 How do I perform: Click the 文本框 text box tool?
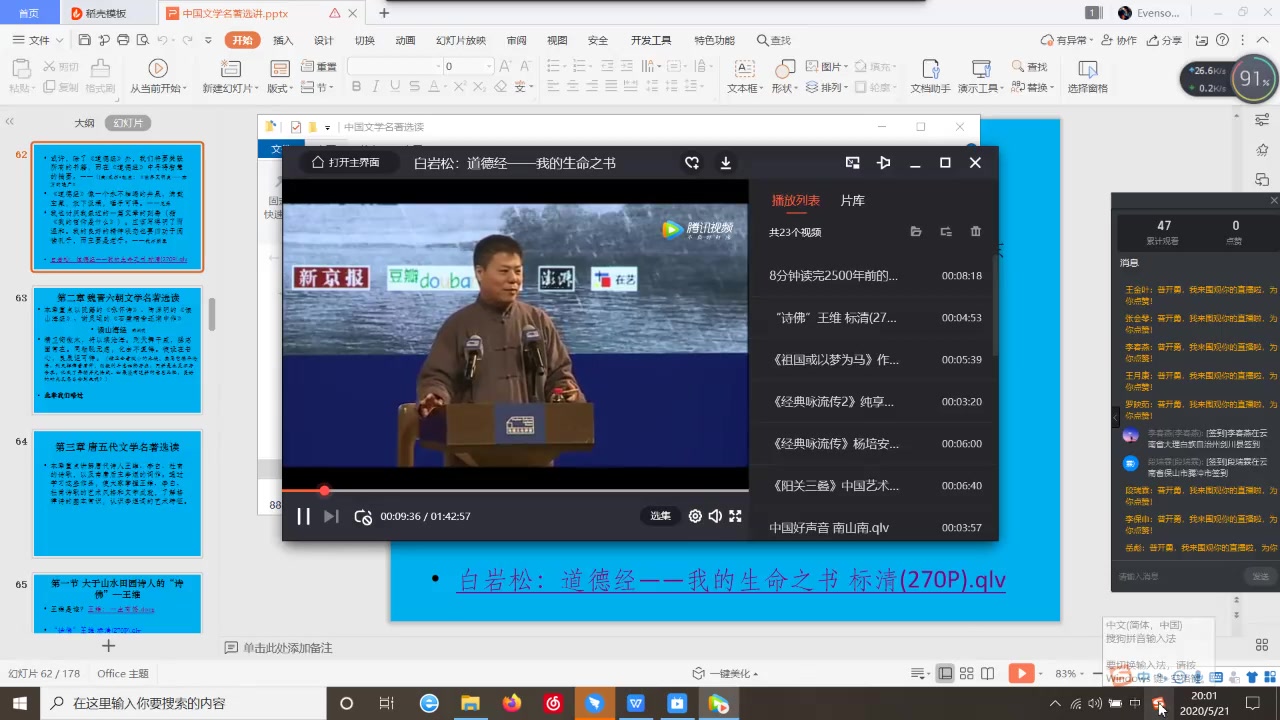click(745, 76)
